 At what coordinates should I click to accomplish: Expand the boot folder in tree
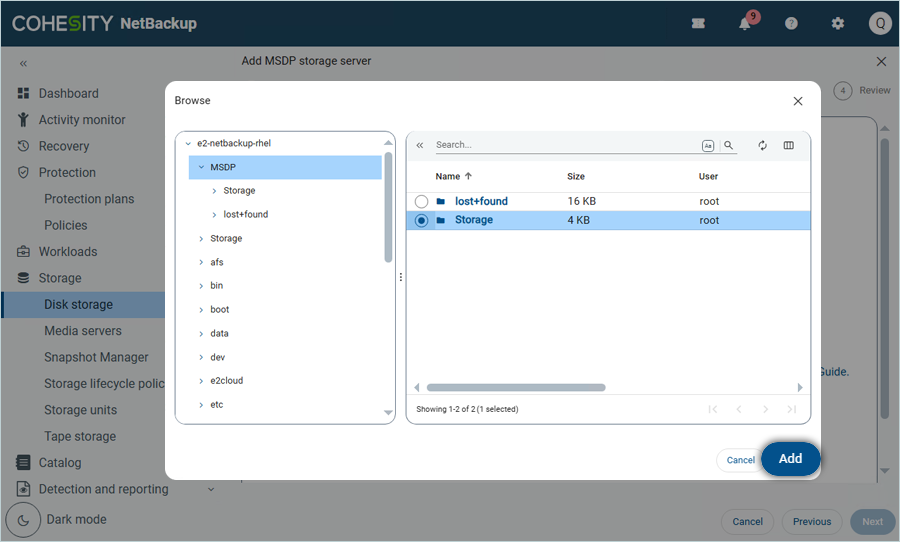click(x=201, y=310)
